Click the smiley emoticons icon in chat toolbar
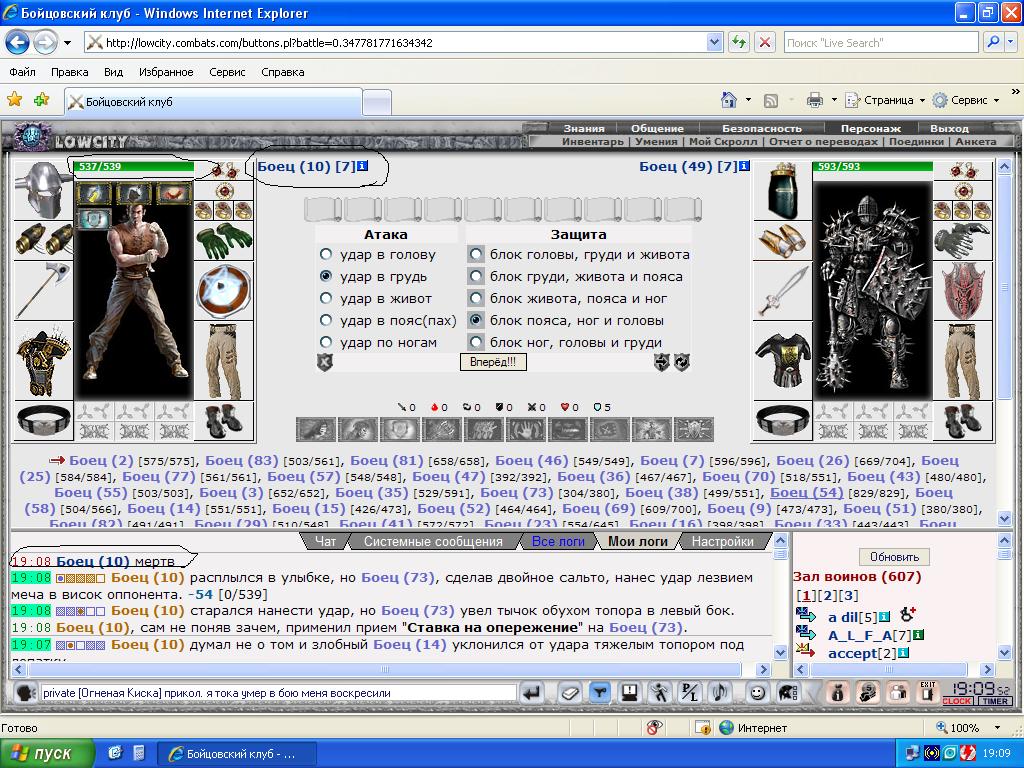Image resolution: width=1024 pixels, height=768 pixels. 758,692
